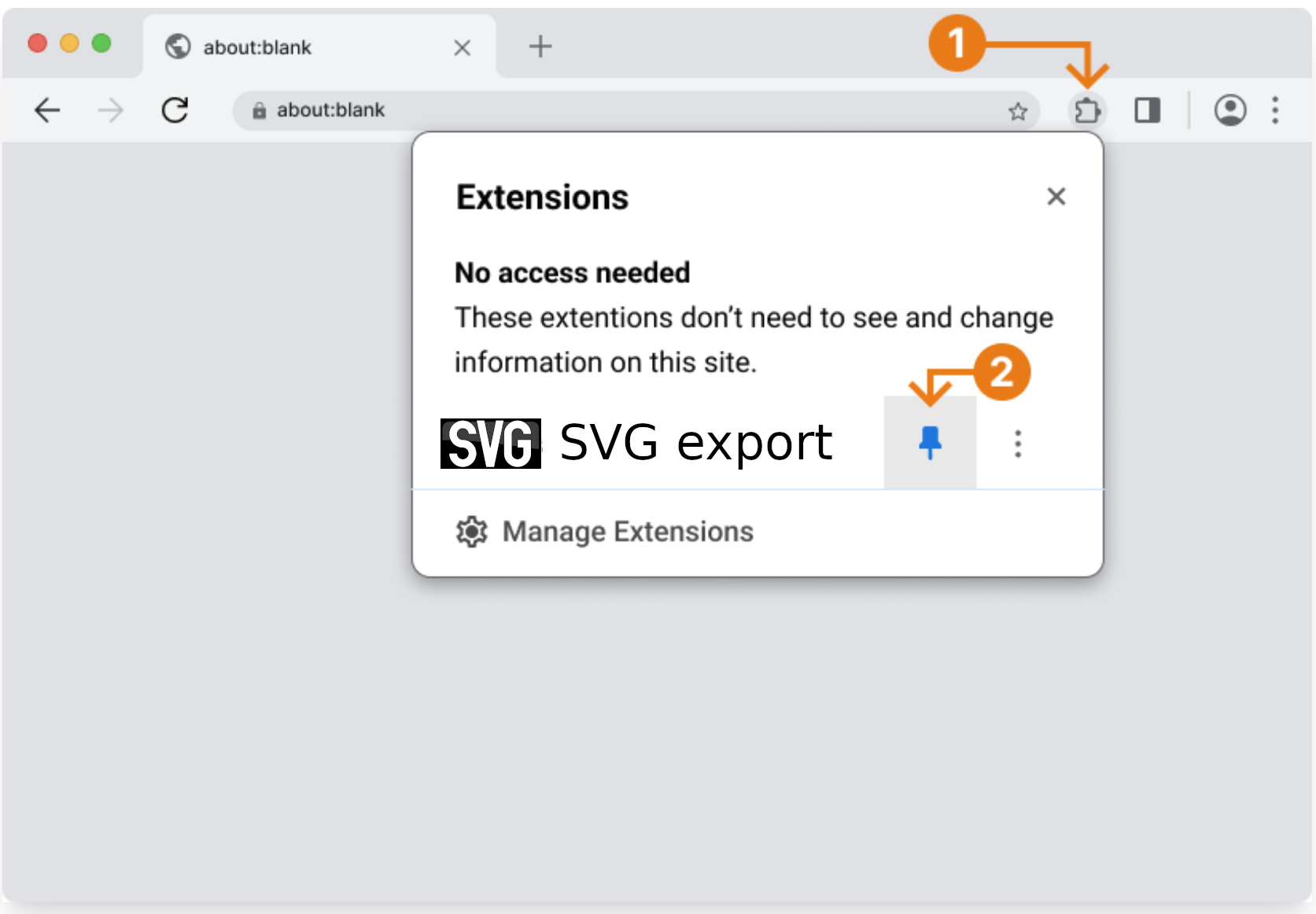Go forward to next page
Screen dimensions: 1316x914
point(111,110)
